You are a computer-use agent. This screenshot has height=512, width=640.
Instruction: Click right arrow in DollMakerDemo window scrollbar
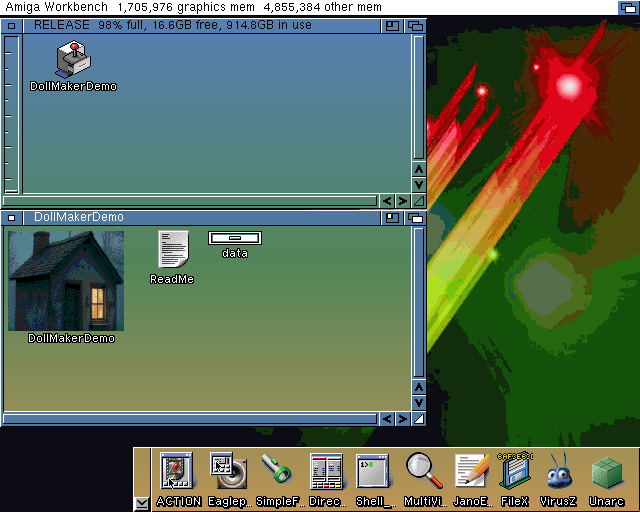pyautogui.click(x=402, y=419)
